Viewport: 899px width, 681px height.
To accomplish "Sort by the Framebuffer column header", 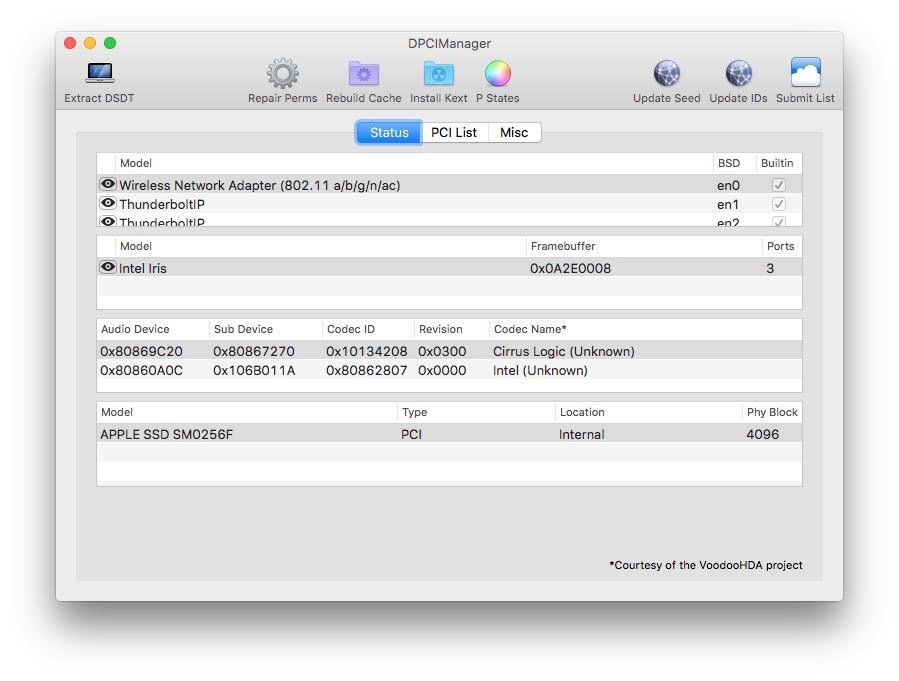I will (563, 246).
